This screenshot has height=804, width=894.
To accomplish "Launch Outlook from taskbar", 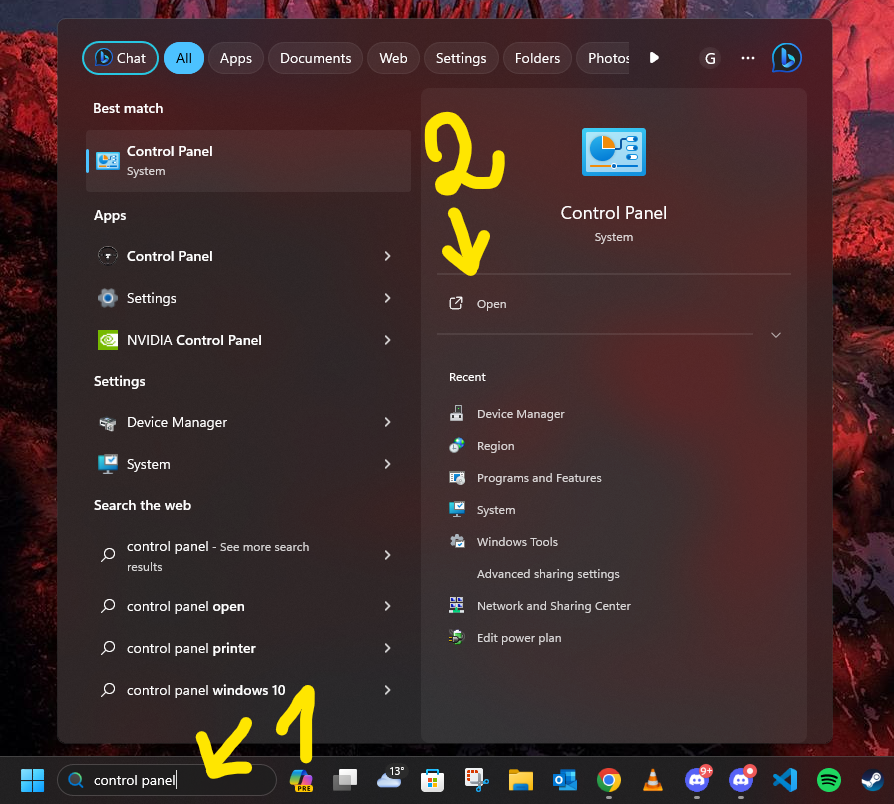I will pyautogui.click(x=564, y=780).
